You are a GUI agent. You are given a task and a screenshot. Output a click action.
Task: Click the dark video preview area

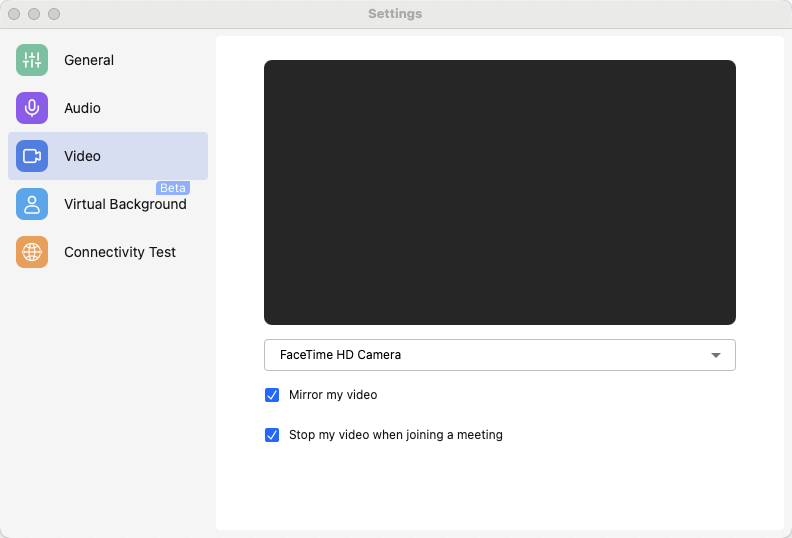(500, 192)
